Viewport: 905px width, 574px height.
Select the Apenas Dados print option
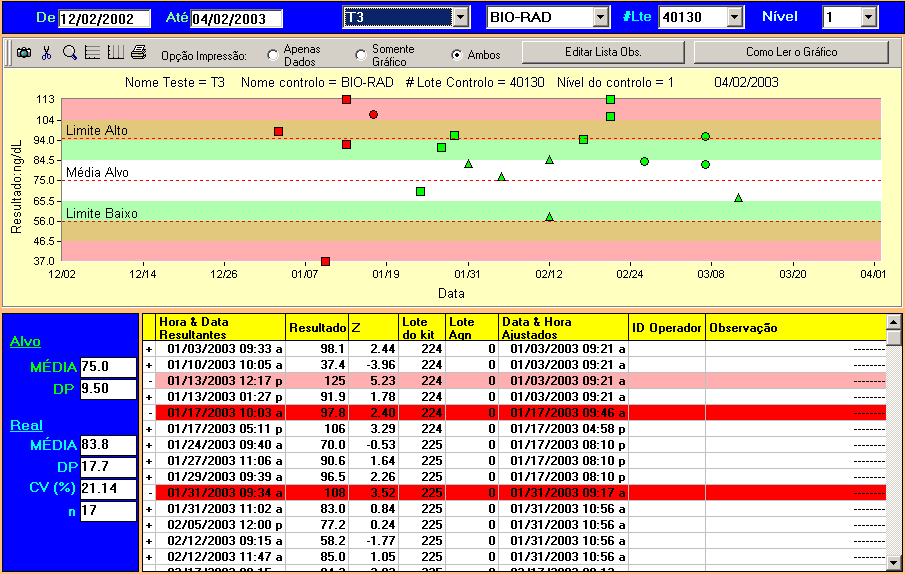click(x=273, y=55)
